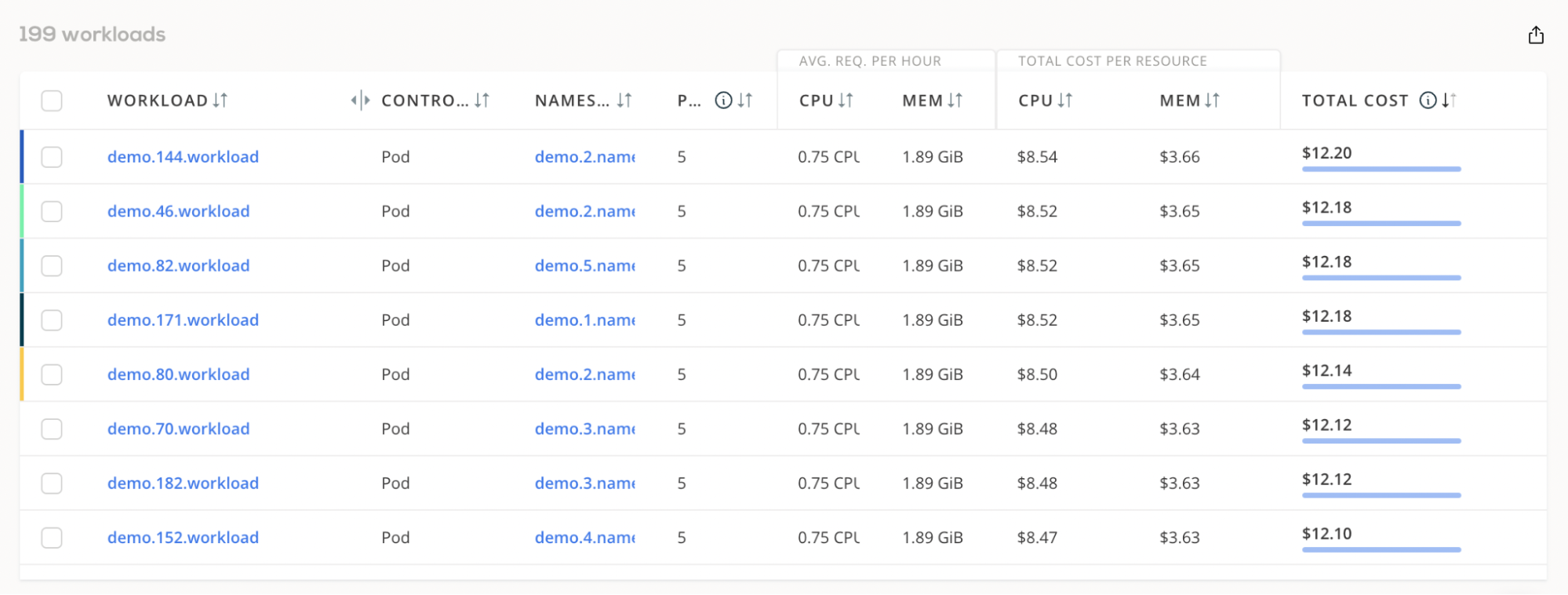
Task: Click the Total Cost Per Resource group header
Action: coord(1111,61)
